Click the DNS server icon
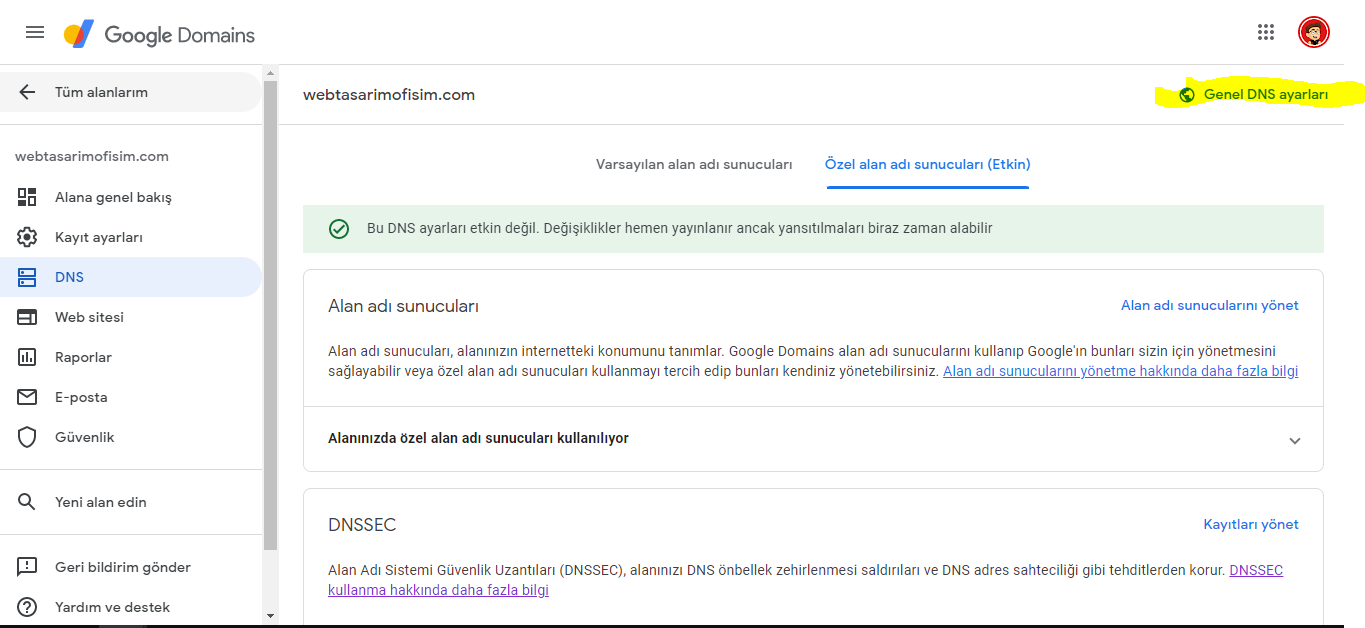The image size is (1365, 628). [27, 277]
